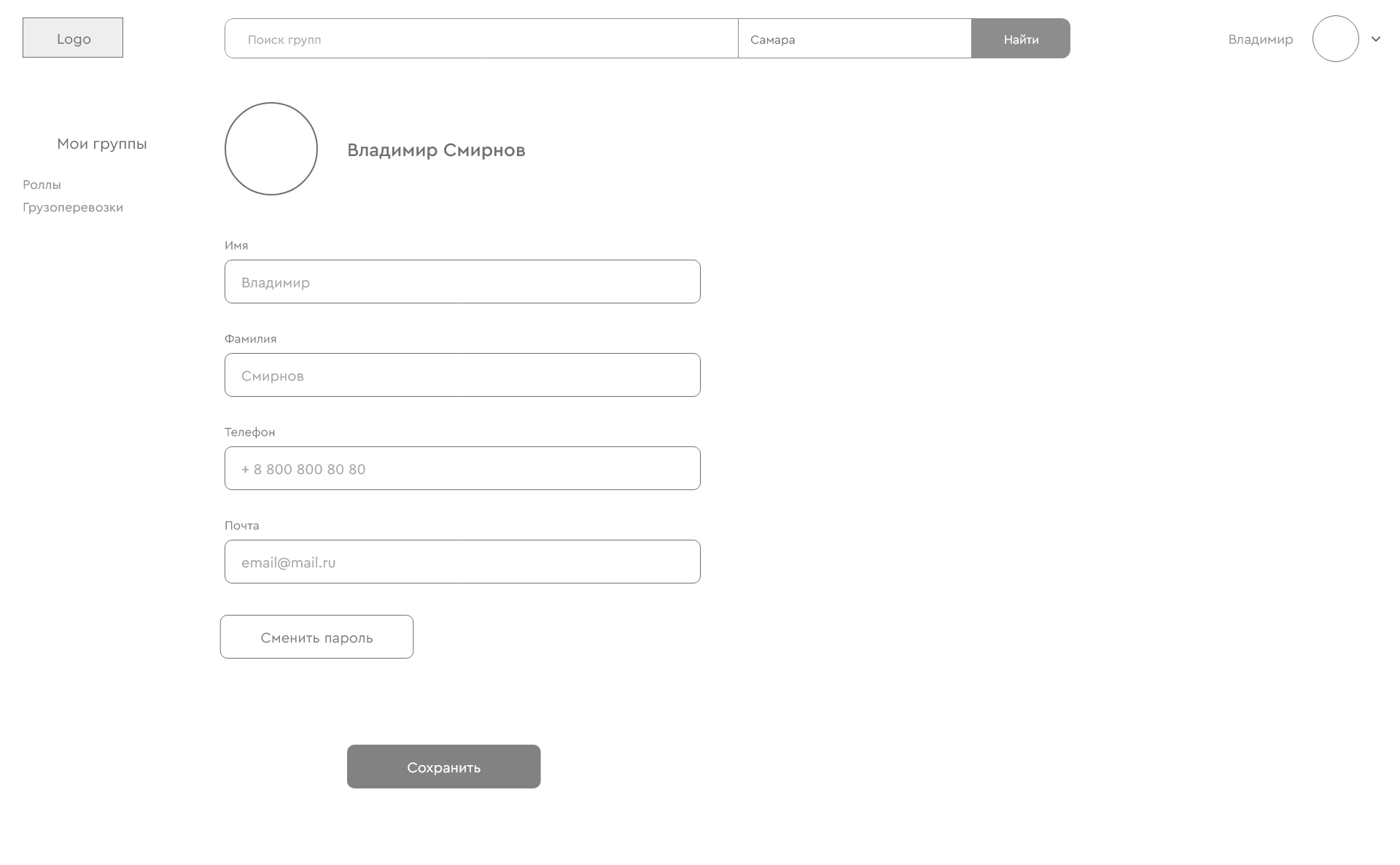Click the small header avatar circle
Viewport: 1400px width, 865px height.
1335,39
